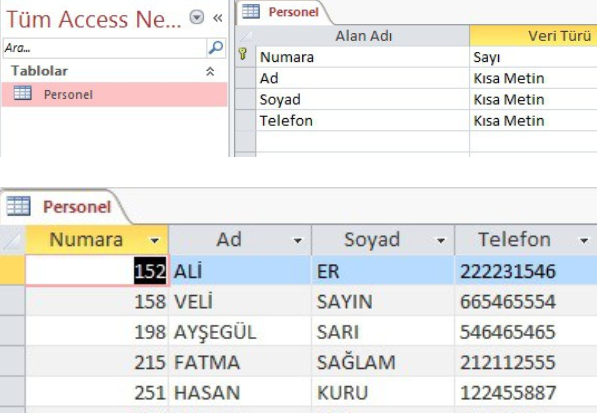Click the SAYIN surname cell
This screenshot has width=597, height=413.
coord(383,301)
